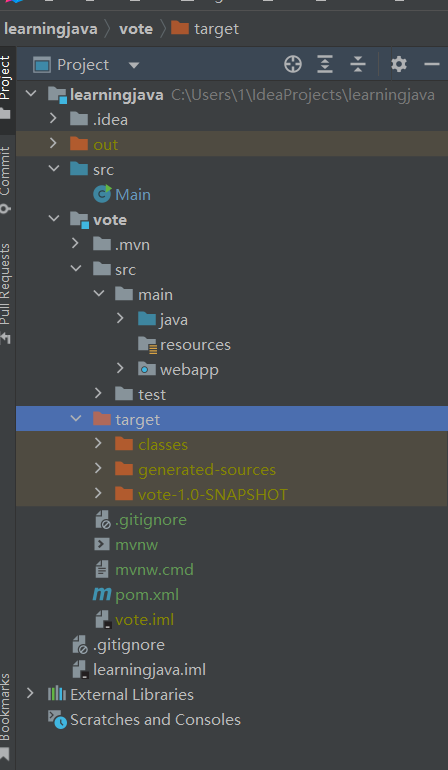This screenshot has width=448, height=770.
Task: Hide the Project tool window
Action: click(x=431, y=64)
